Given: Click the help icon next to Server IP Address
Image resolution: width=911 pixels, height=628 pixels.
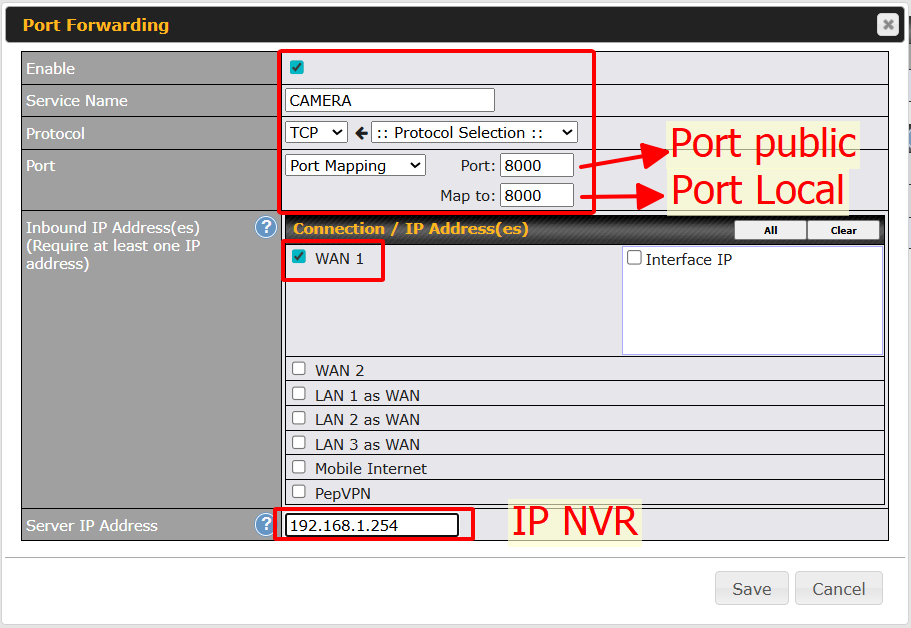Looking at the screenshot, I should pos(265,525).
